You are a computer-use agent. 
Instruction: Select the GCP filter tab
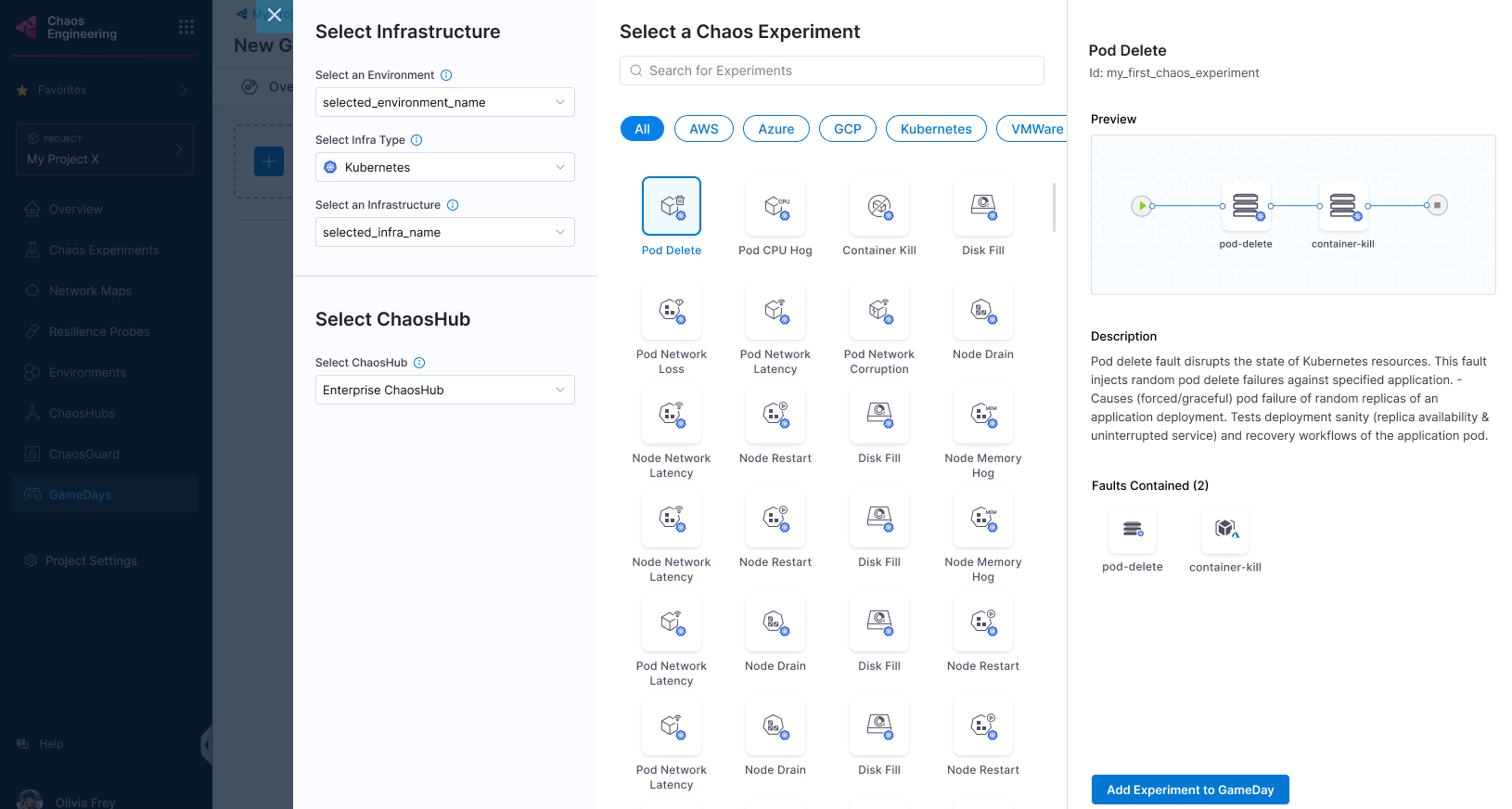click(847, 129)
